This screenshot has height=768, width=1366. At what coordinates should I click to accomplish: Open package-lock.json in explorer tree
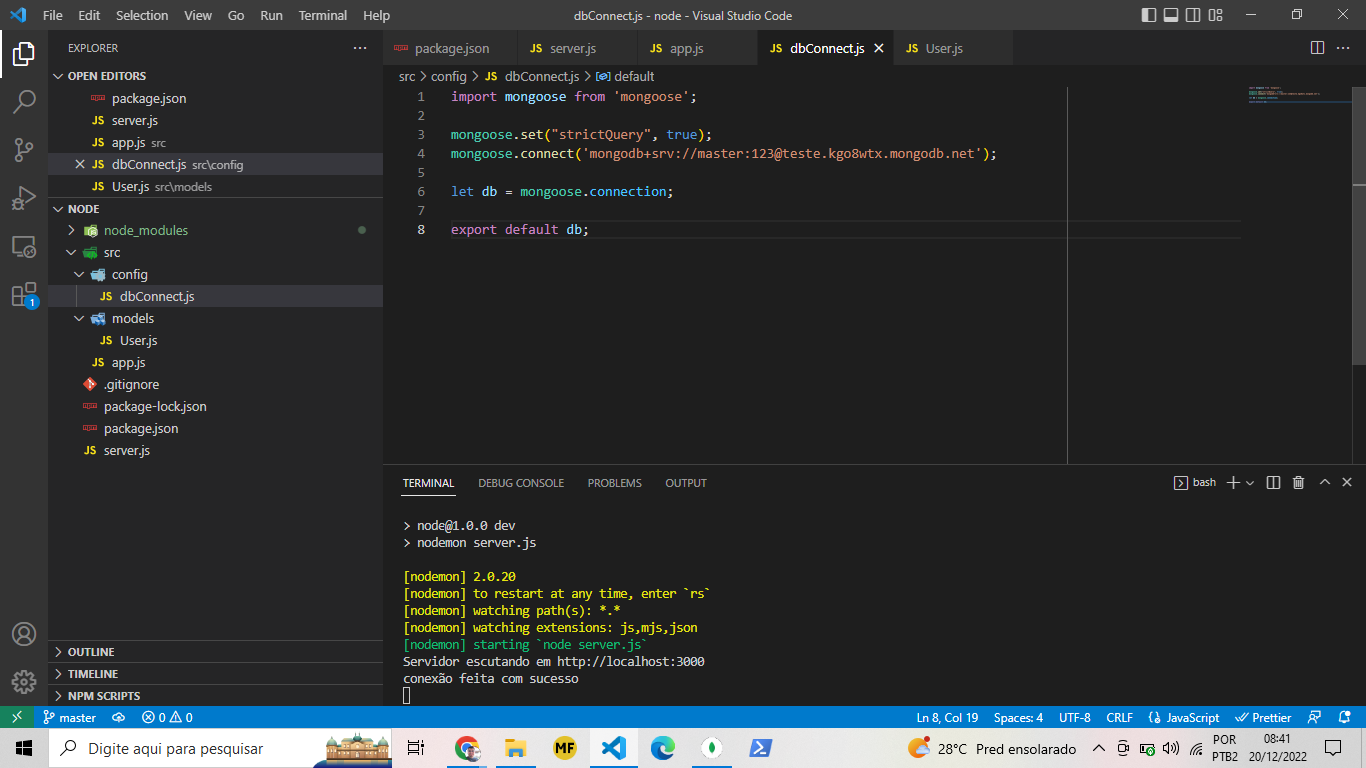(x=155, y=406)
